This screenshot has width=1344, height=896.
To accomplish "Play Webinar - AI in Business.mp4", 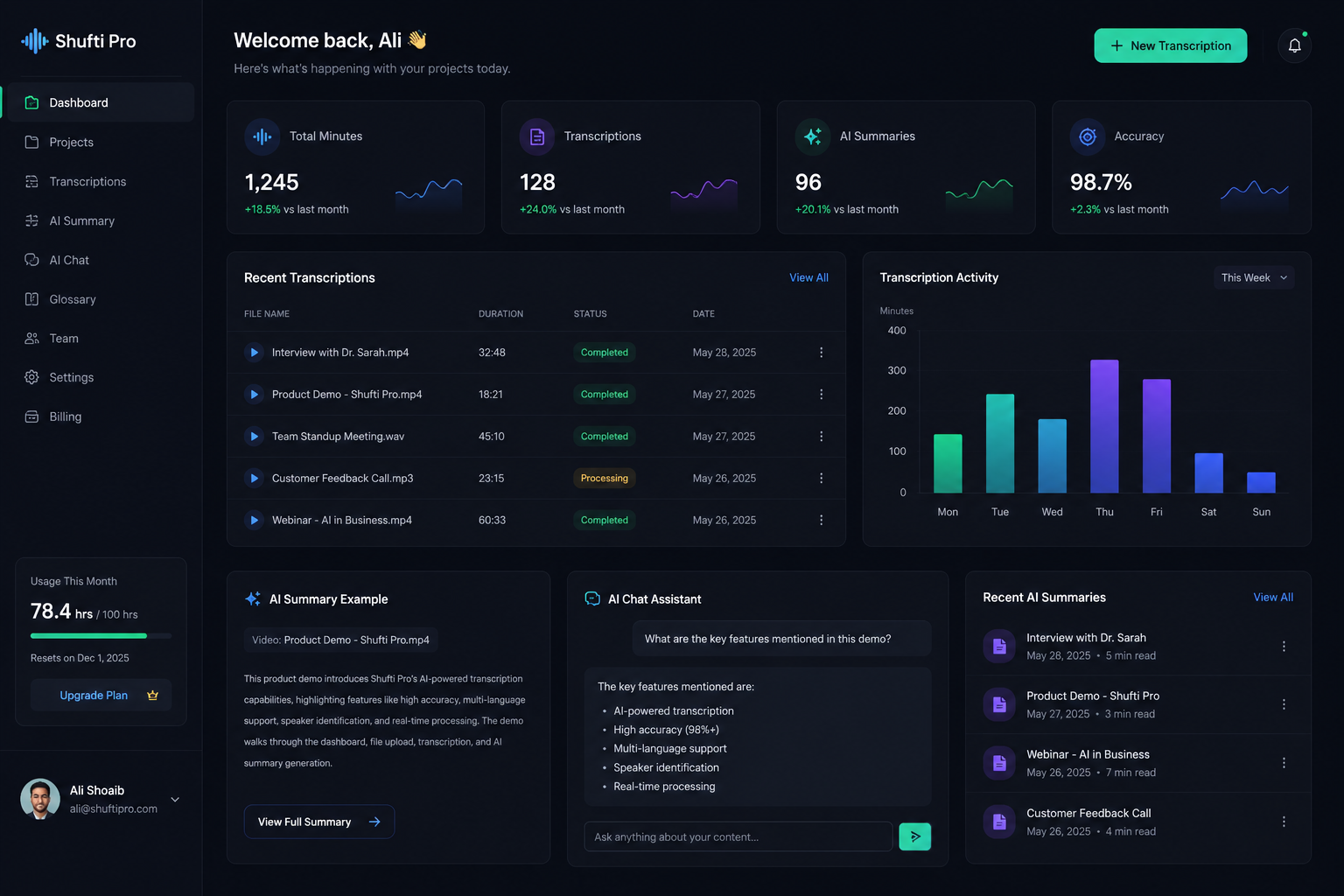I will (254, 521).
